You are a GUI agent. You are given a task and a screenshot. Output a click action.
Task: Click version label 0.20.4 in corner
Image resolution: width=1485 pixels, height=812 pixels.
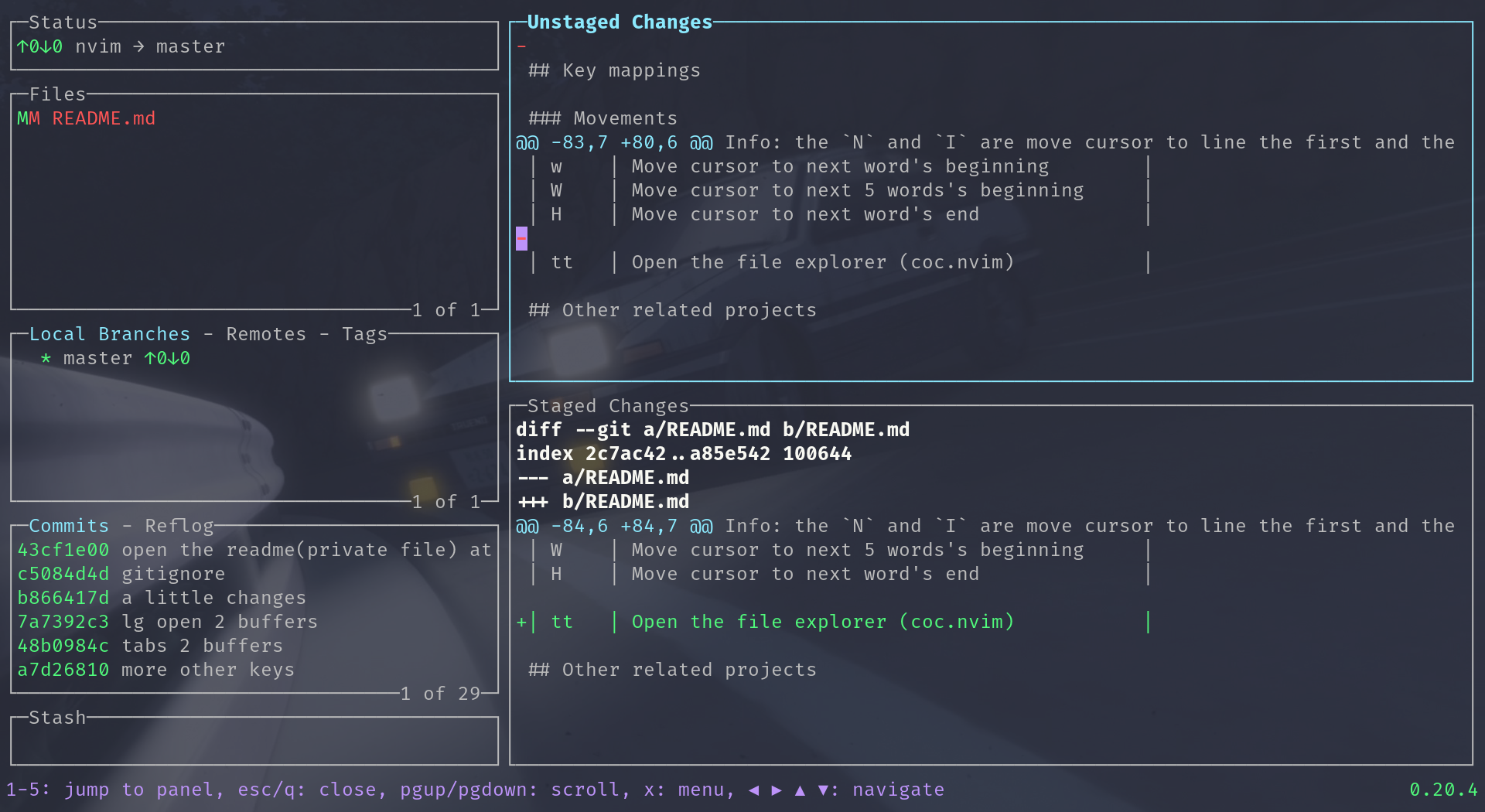[x=1443, y=790]
